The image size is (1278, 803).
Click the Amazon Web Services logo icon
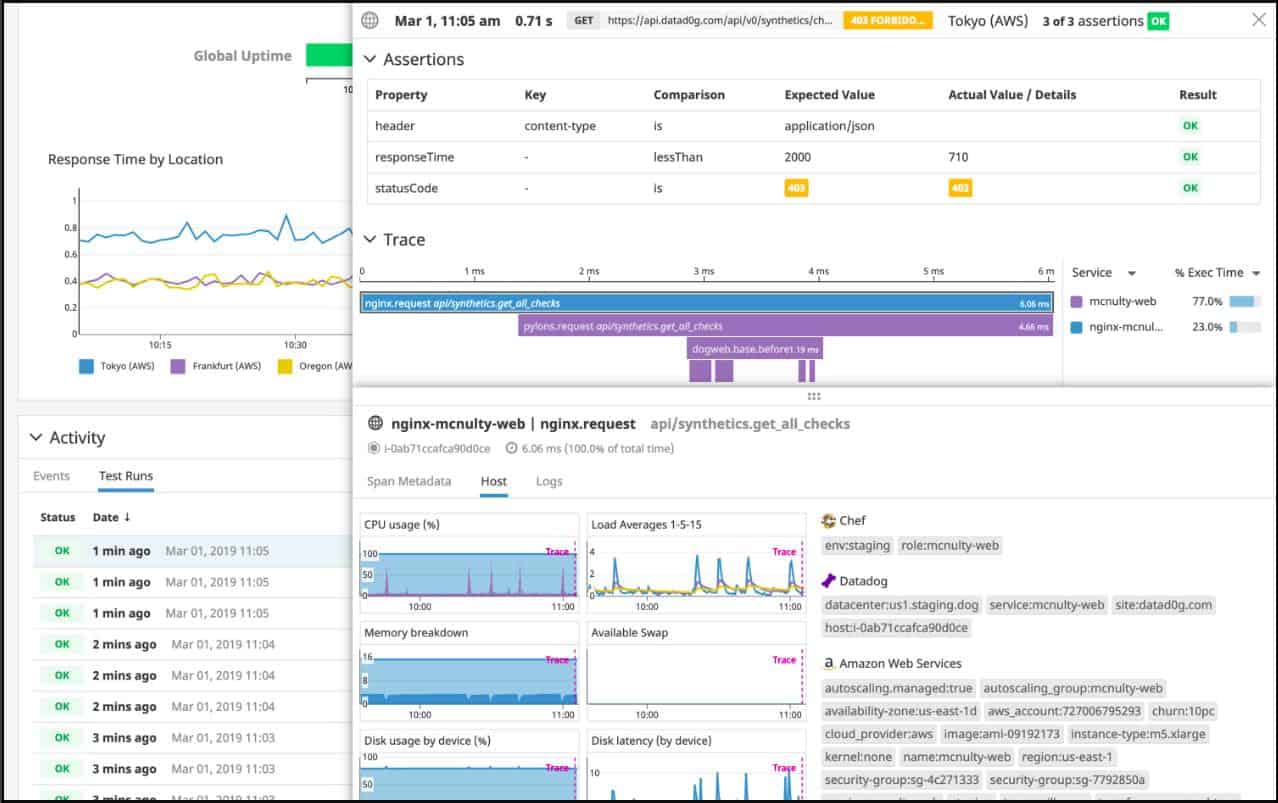(x=829, y=663)
